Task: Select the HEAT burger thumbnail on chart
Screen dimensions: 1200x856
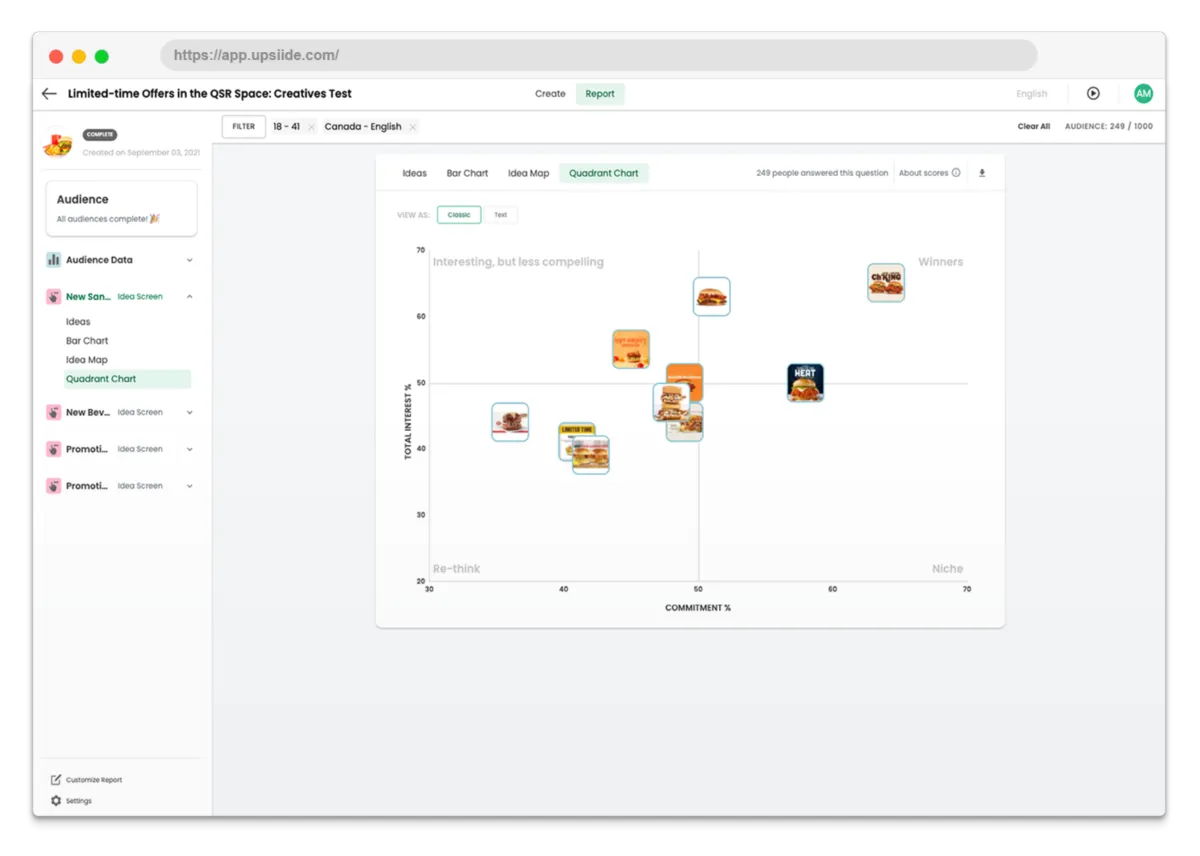Action: coord(805,383)
